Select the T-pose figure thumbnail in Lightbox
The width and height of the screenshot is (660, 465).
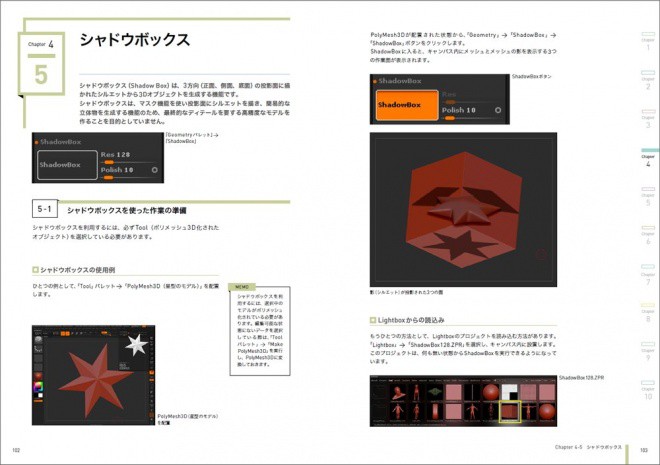click(528, 412)
